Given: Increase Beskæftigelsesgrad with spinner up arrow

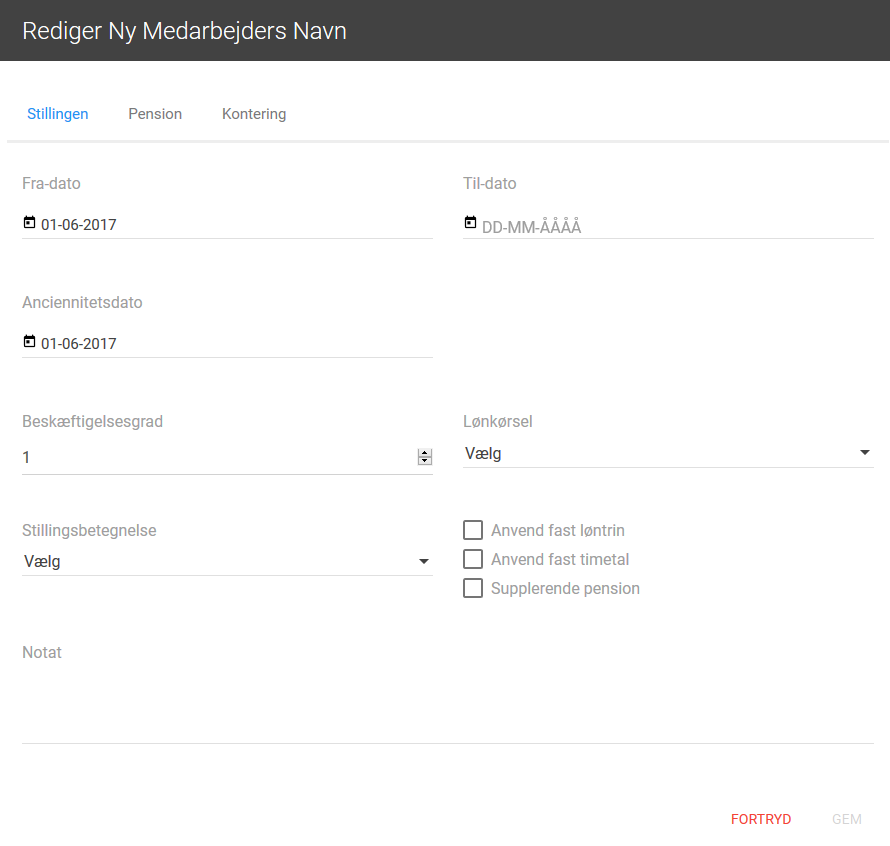Looking at the screenshot, I should [x=425, y=453].
